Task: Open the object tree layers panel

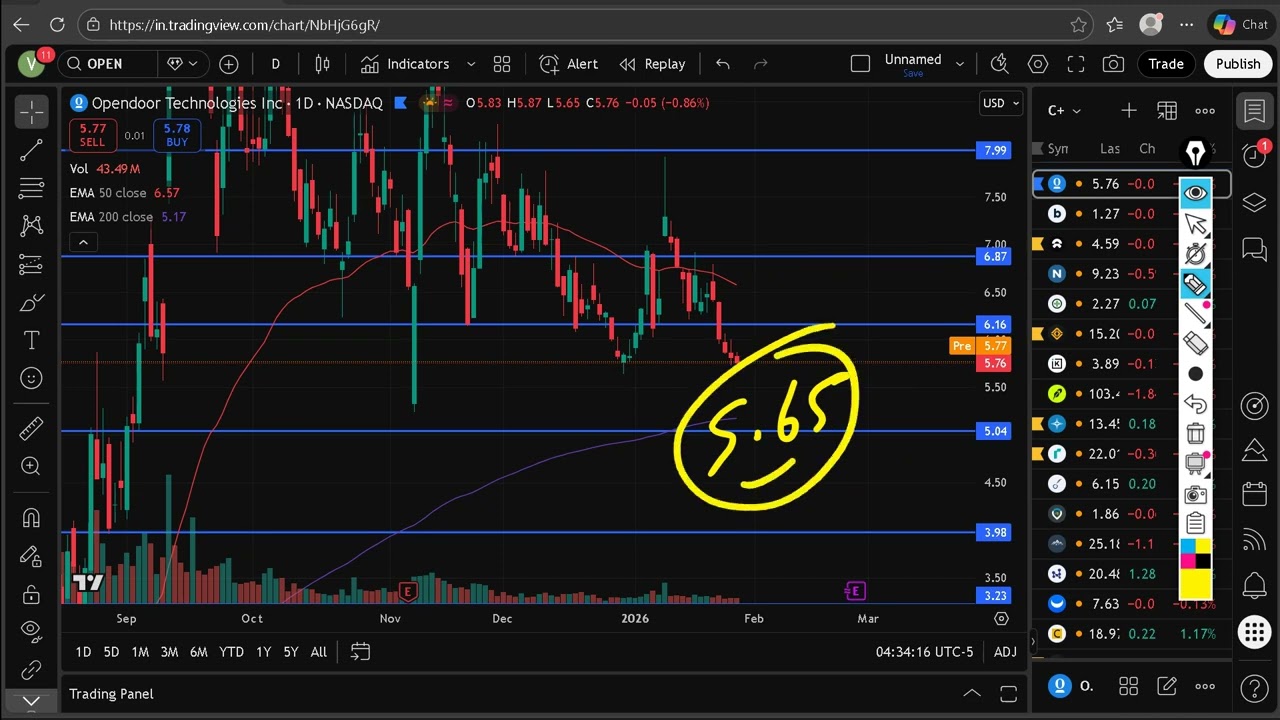Action: tap(1254, 203)
